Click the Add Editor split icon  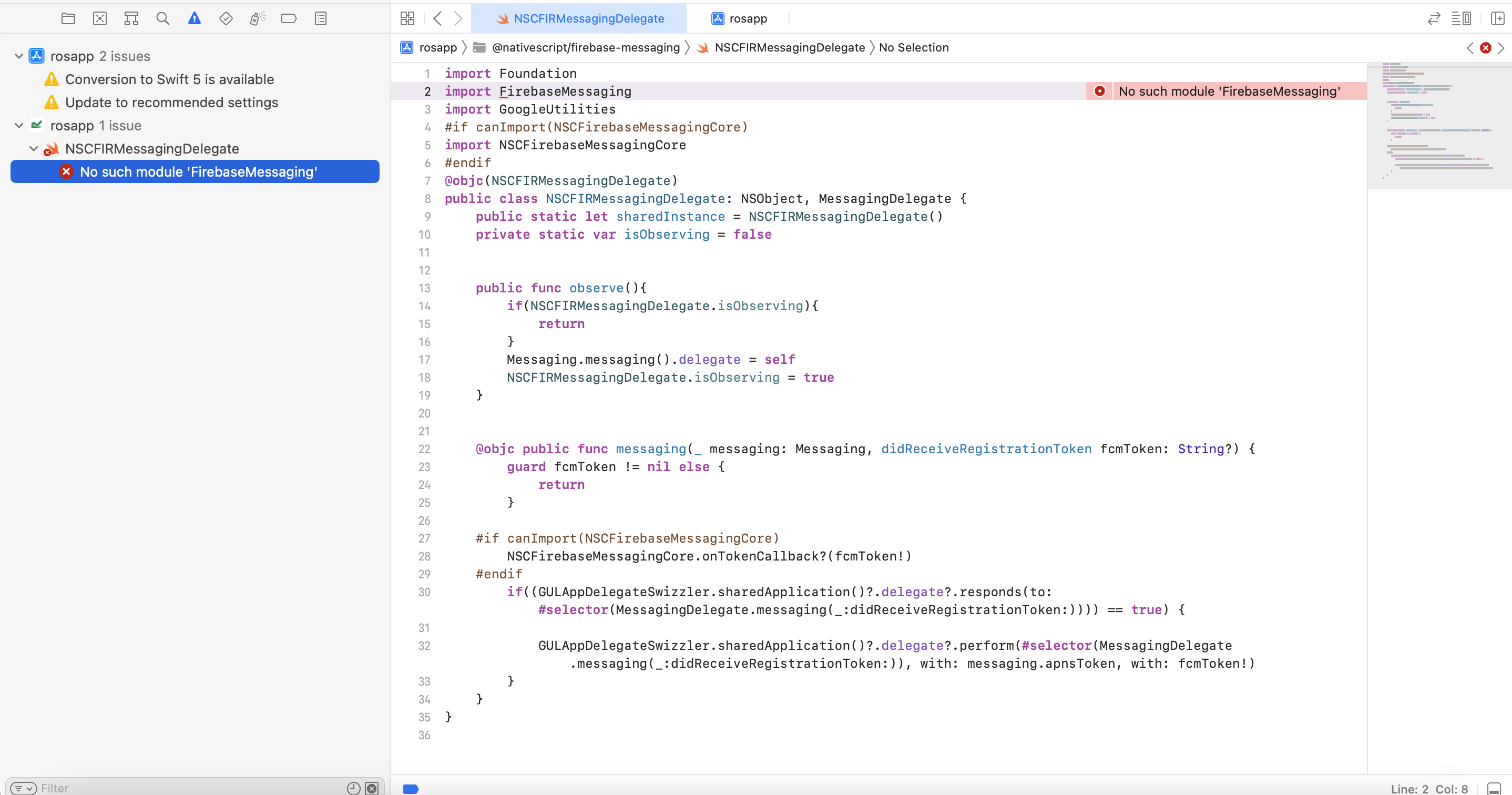click(x=1498, y=18)
